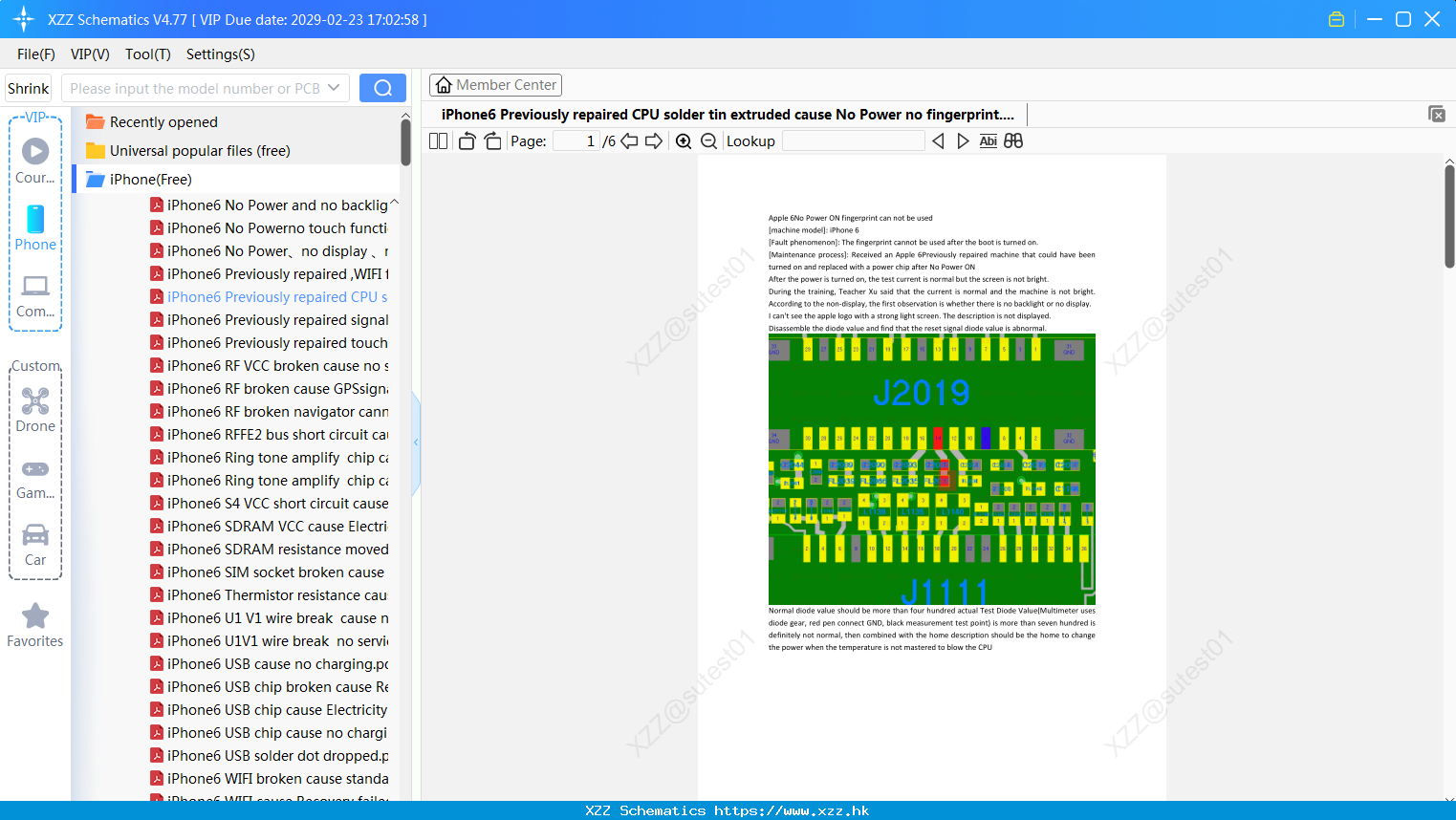Open the Settings(S) menu
The width and height of the screenshot is (1456, 820).
click(x=221, y=54)
